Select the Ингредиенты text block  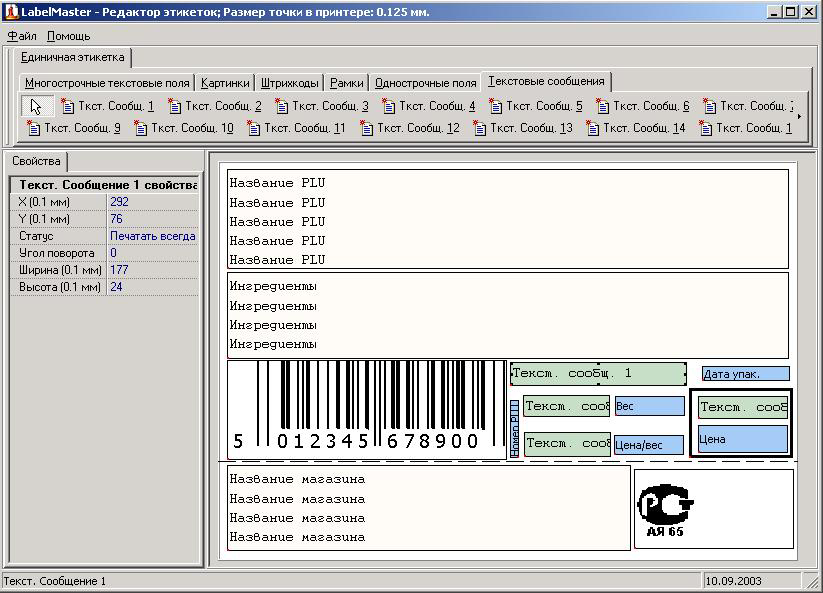point(508,315)
